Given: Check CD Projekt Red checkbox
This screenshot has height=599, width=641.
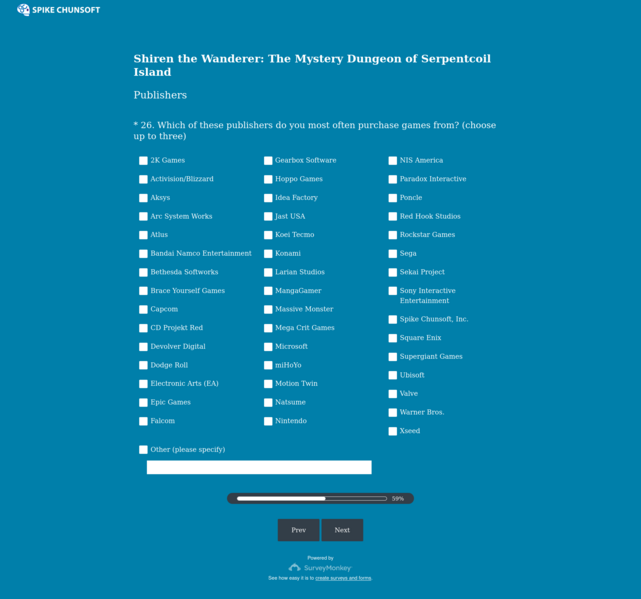Looking at the screenshot, I should pos(143,328).
